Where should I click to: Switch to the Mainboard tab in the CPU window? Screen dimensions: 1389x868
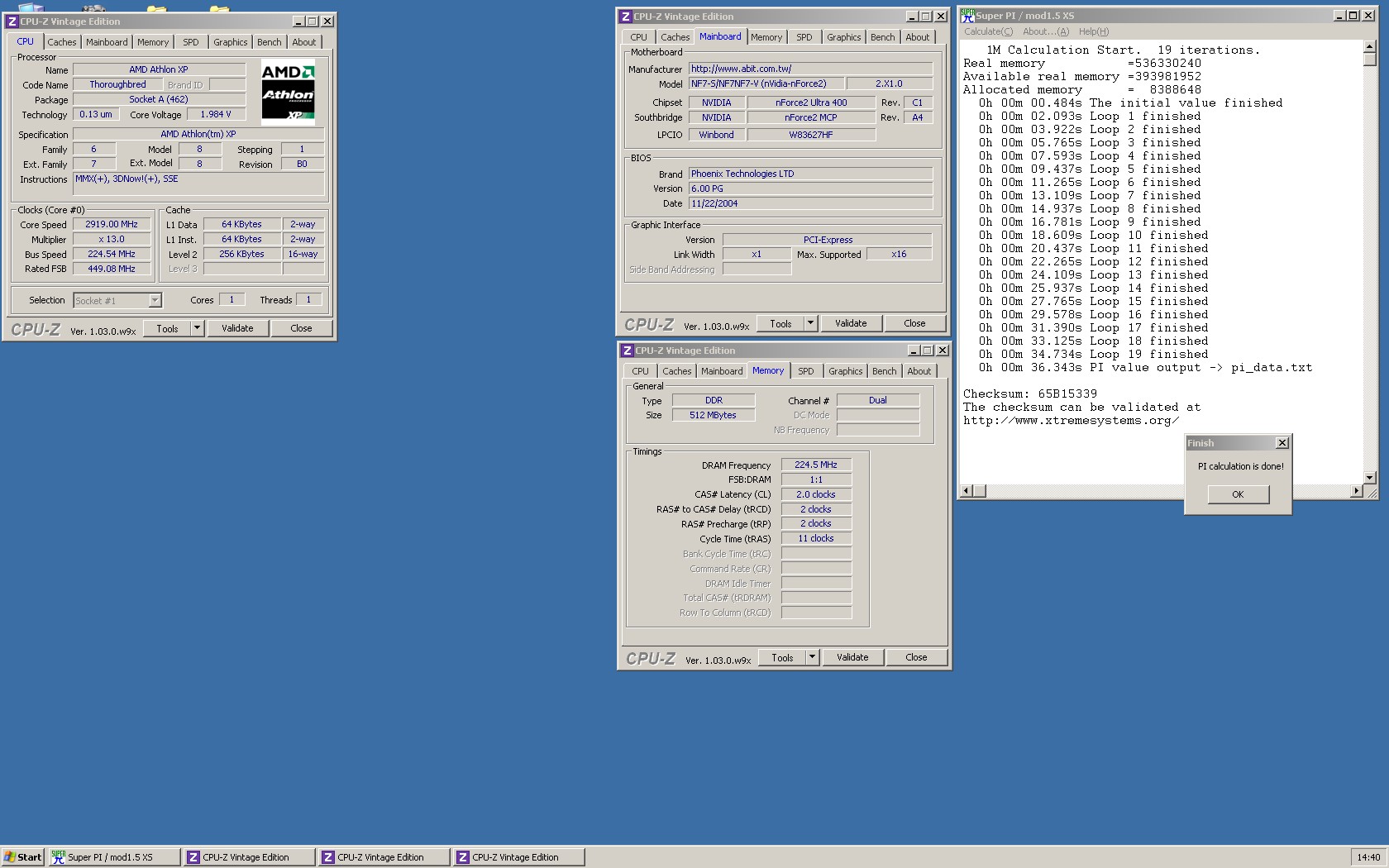tap(107, 42)
